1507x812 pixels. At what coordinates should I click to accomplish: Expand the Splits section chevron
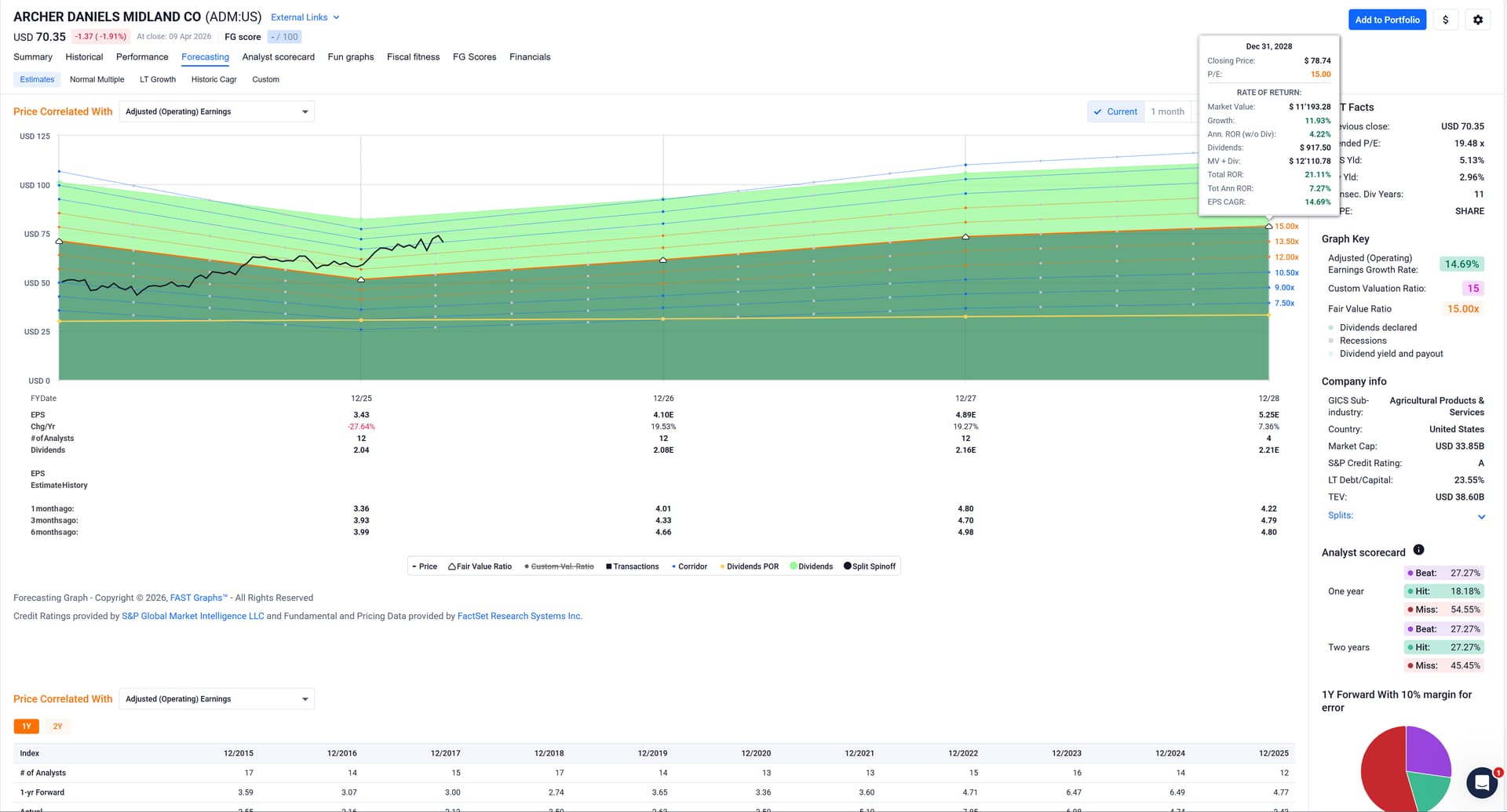[1481, 516]
